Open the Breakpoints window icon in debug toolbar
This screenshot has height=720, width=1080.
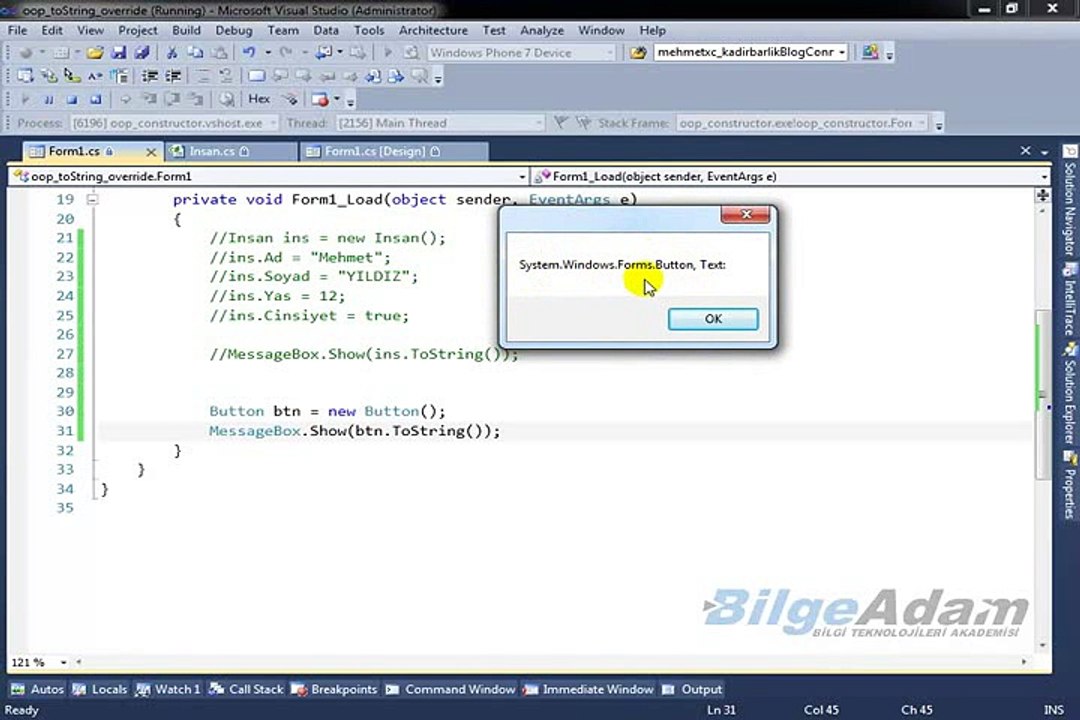point(320,99)
